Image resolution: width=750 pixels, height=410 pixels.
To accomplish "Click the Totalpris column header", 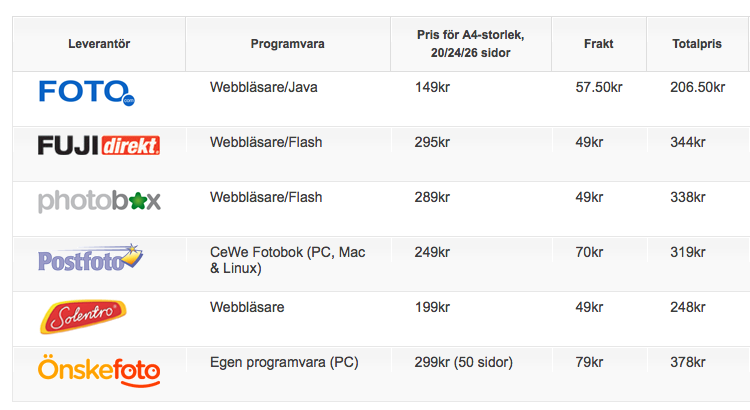I will click(699, 44).
